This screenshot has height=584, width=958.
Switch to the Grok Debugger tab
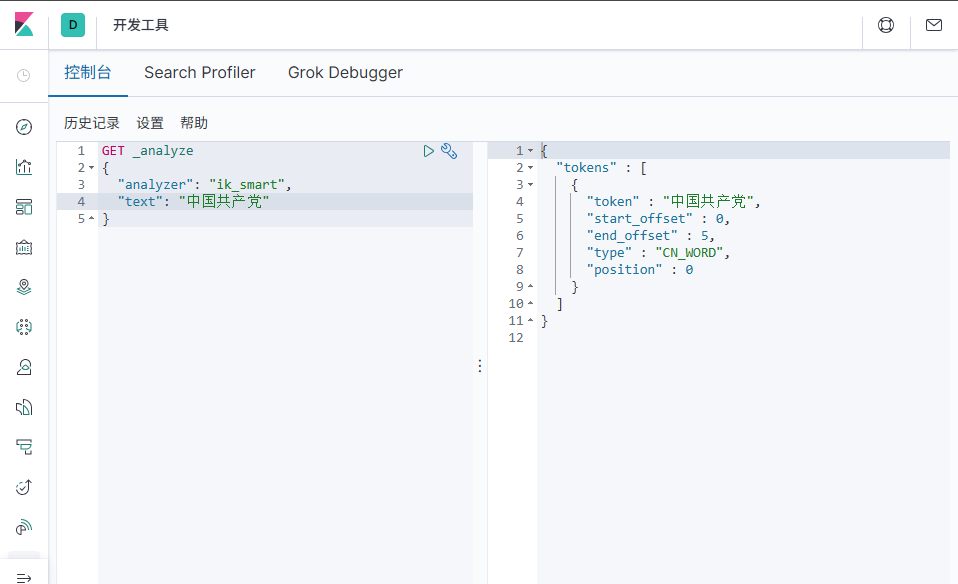(345, 73)
